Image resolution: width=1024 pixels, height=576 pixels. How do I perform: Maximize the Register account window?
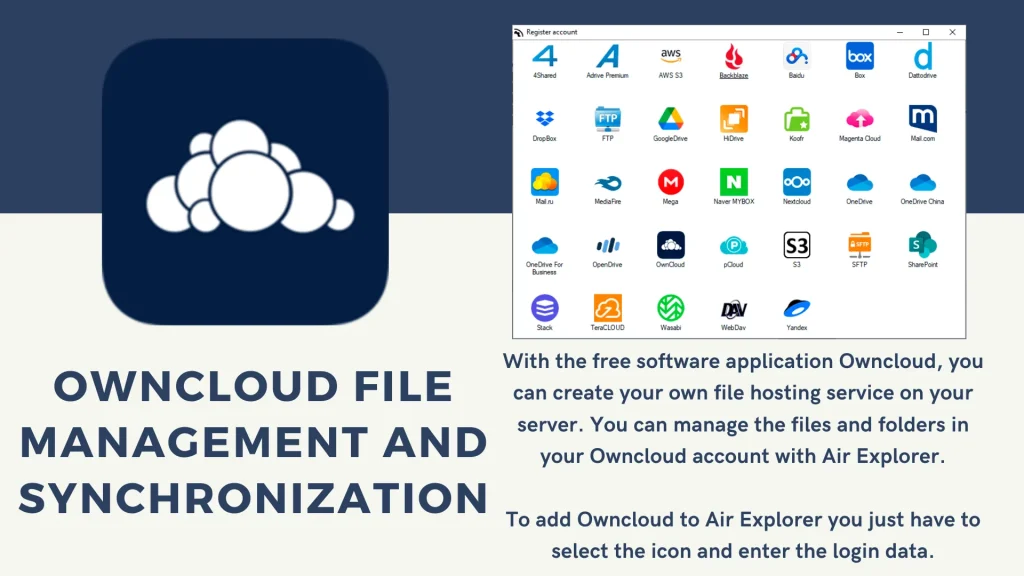click(925, 32)
